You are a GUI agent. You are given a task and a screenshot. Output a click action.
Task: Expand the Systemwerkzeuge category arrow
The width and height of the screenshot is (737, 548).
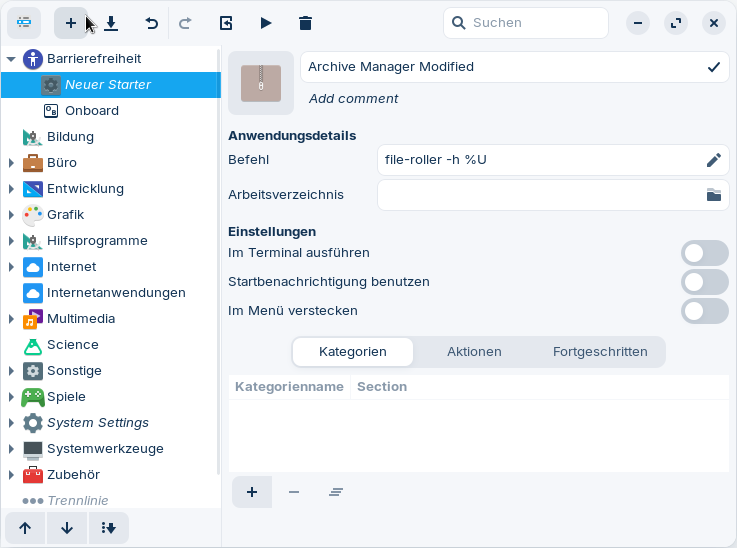pos(11,449)
